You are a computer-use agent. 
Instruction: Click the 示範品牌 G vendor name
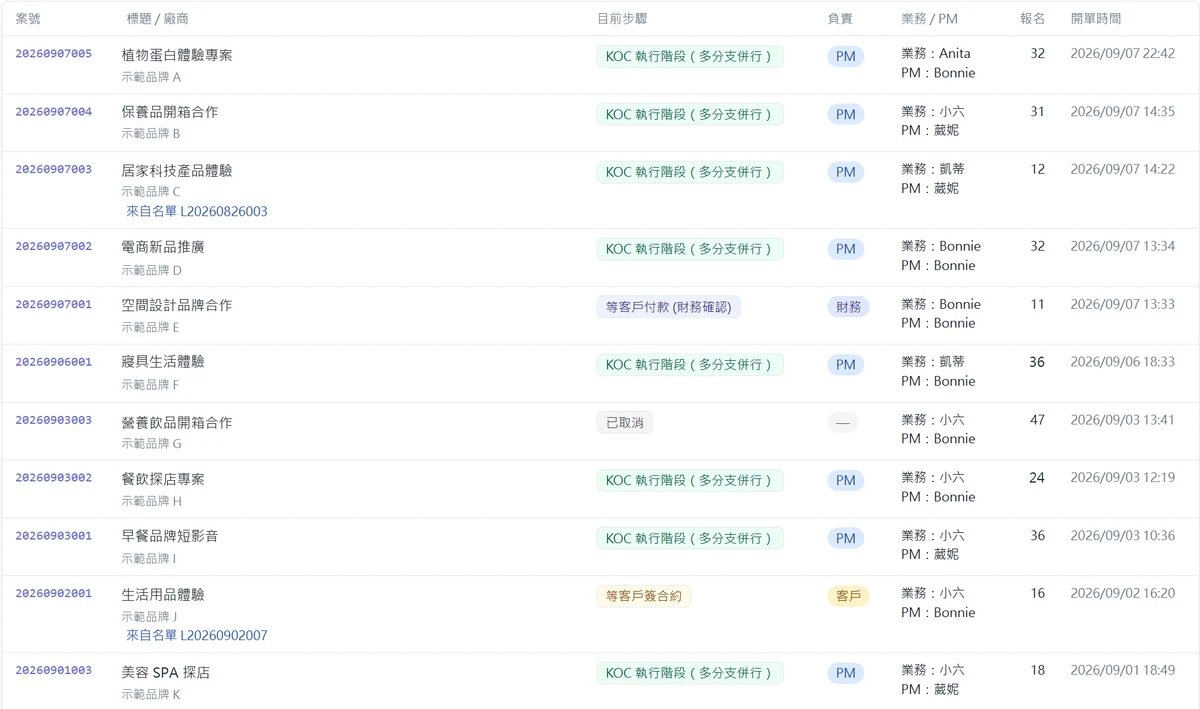pos(152,444)
